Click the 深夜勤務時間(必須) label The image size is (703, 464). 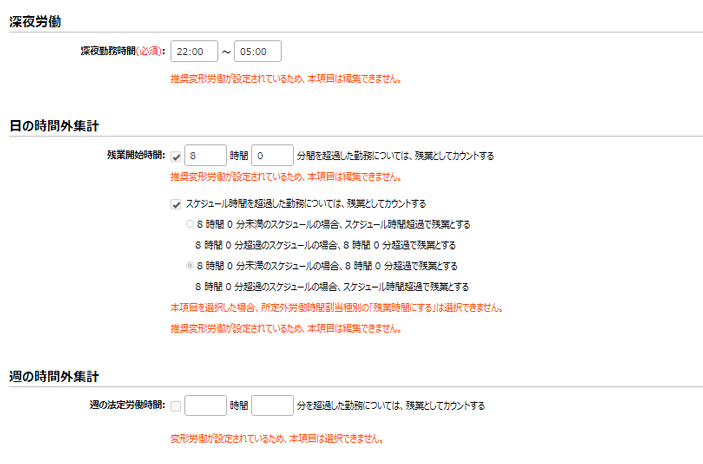tap(123, 51)
